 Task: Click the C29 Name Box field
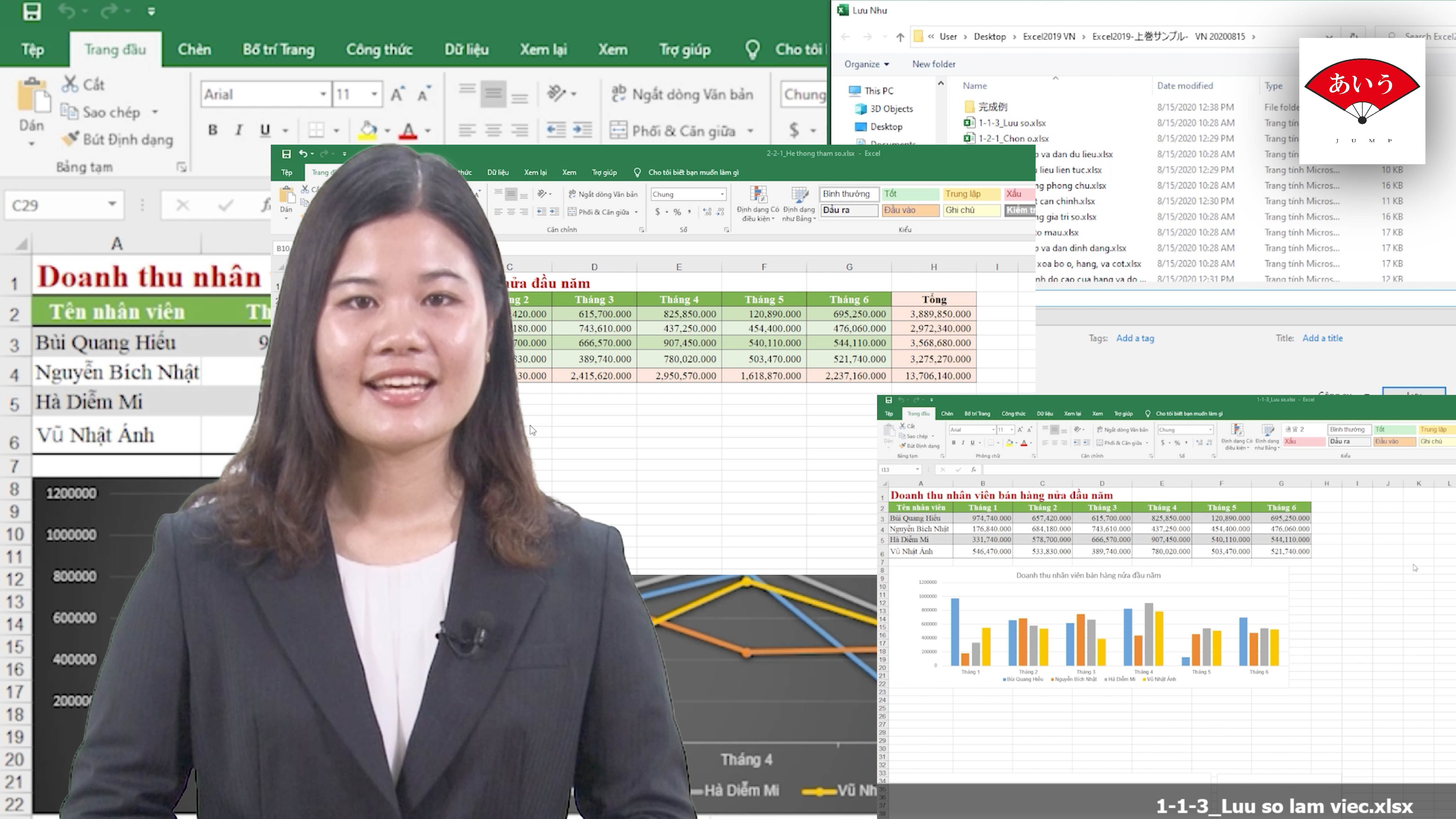[x=57, y=205]
